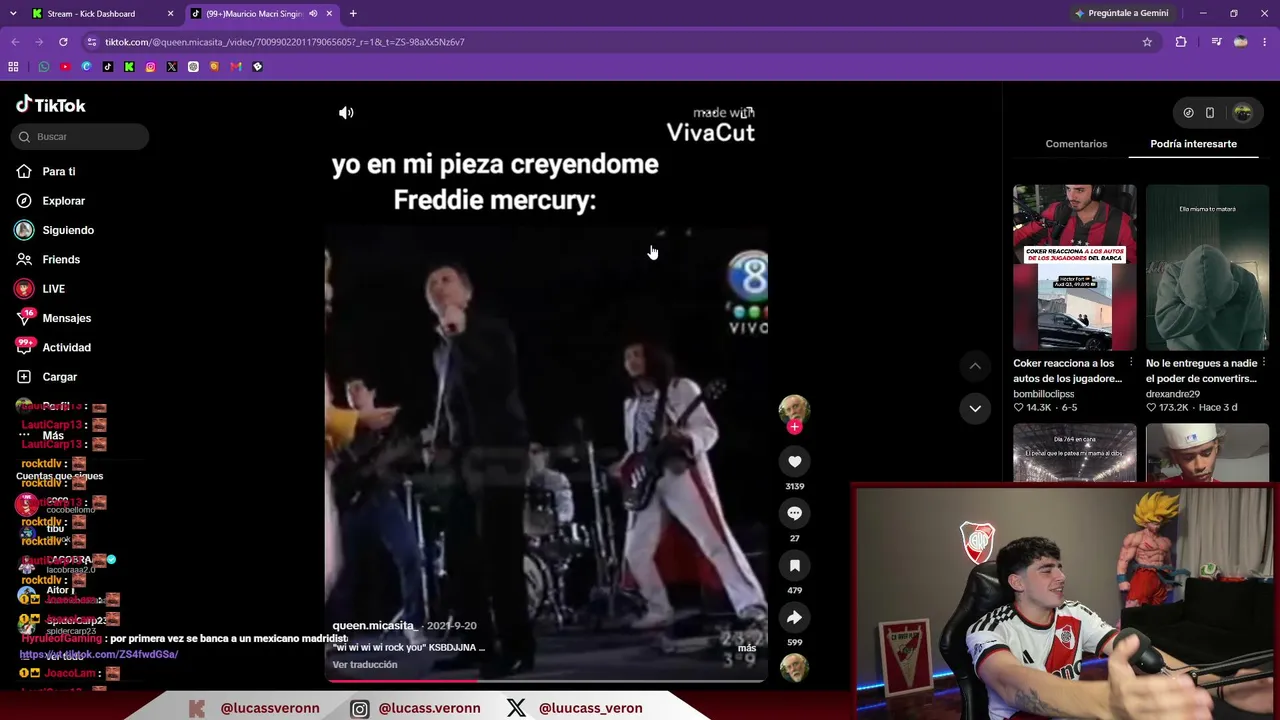Open the queen.micasita_ profile name
The width and height of the screenshot is (1280, 720).
[375, 626]
